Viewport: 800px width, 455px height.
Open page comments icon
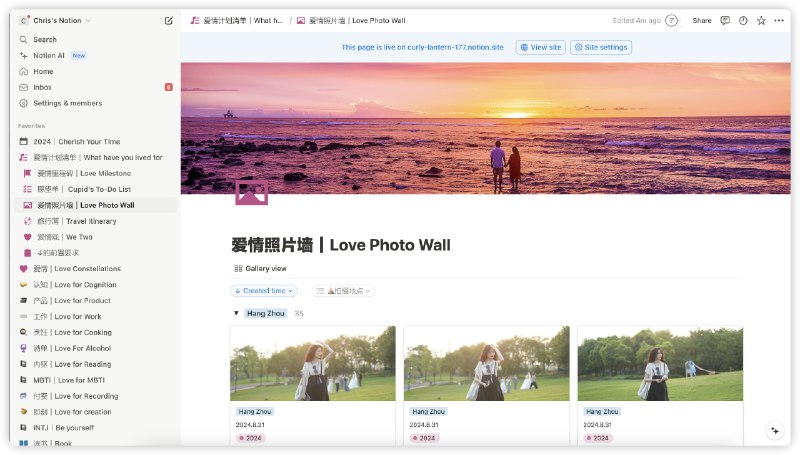724,20
